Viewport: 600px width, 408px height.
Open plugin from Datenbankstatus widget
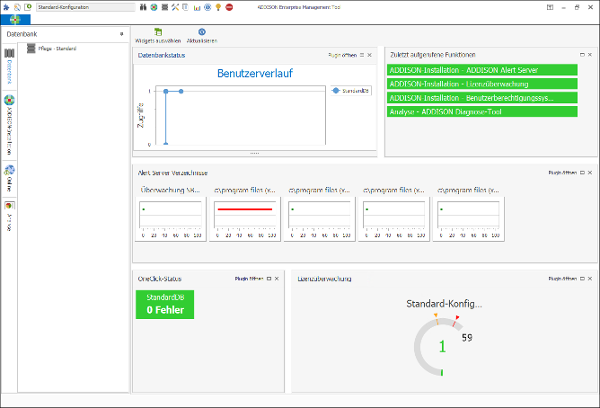pos(342,55)
